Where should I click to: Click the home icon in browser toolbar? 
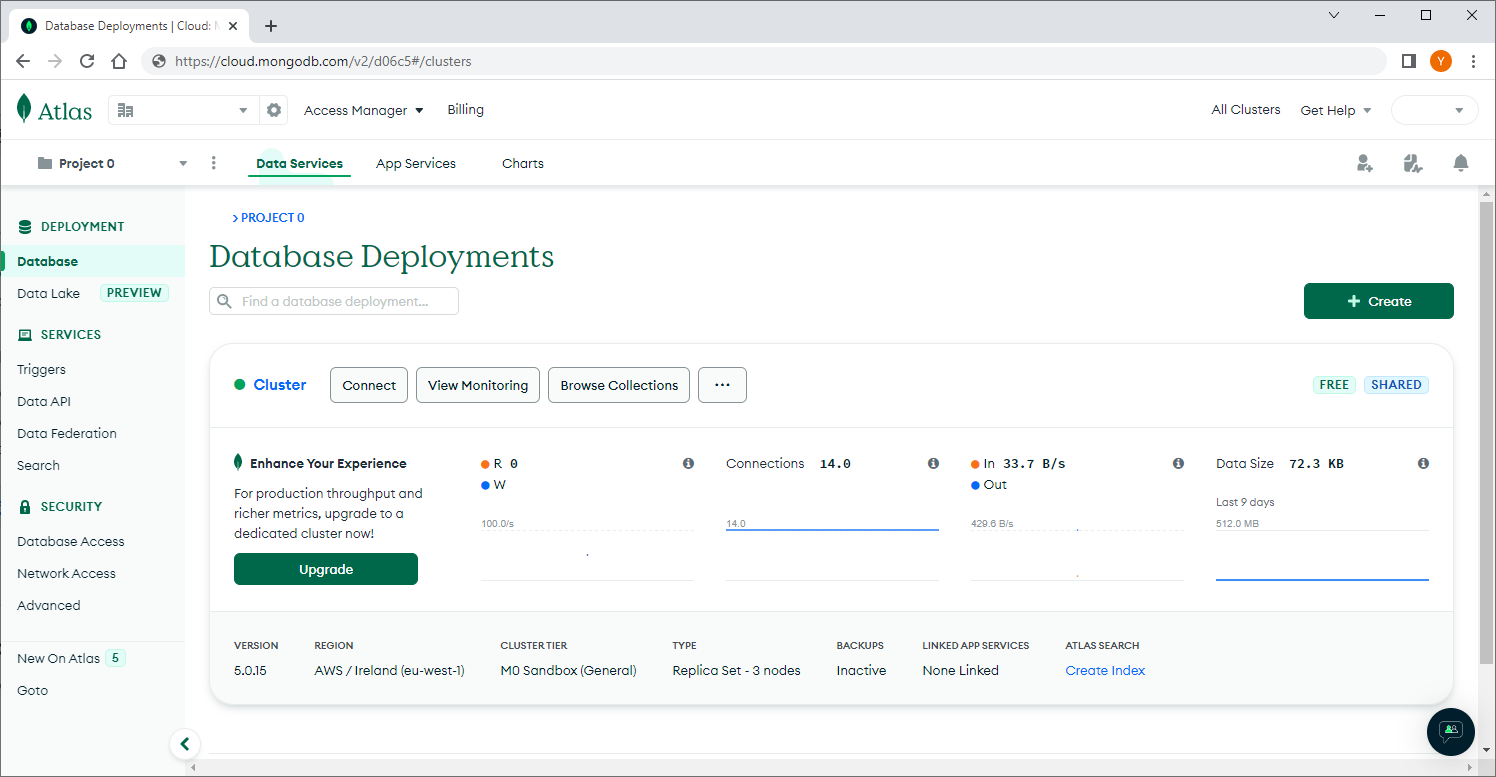point(119,61)
